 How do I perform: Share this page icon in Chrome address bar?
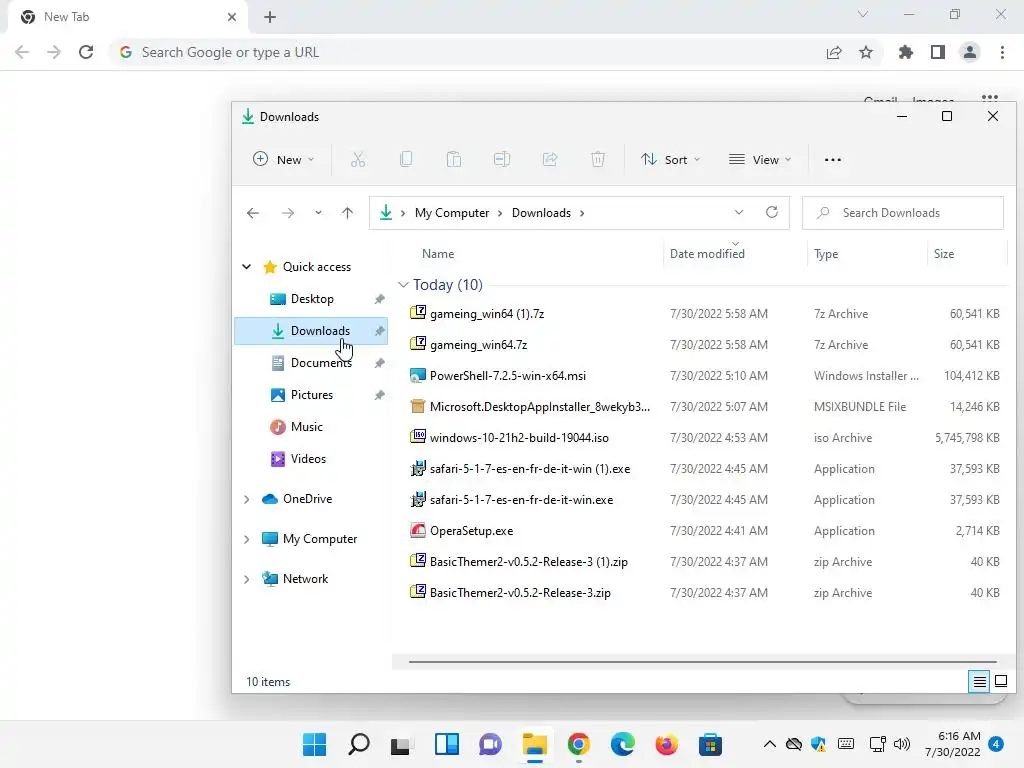click(834, 52)
